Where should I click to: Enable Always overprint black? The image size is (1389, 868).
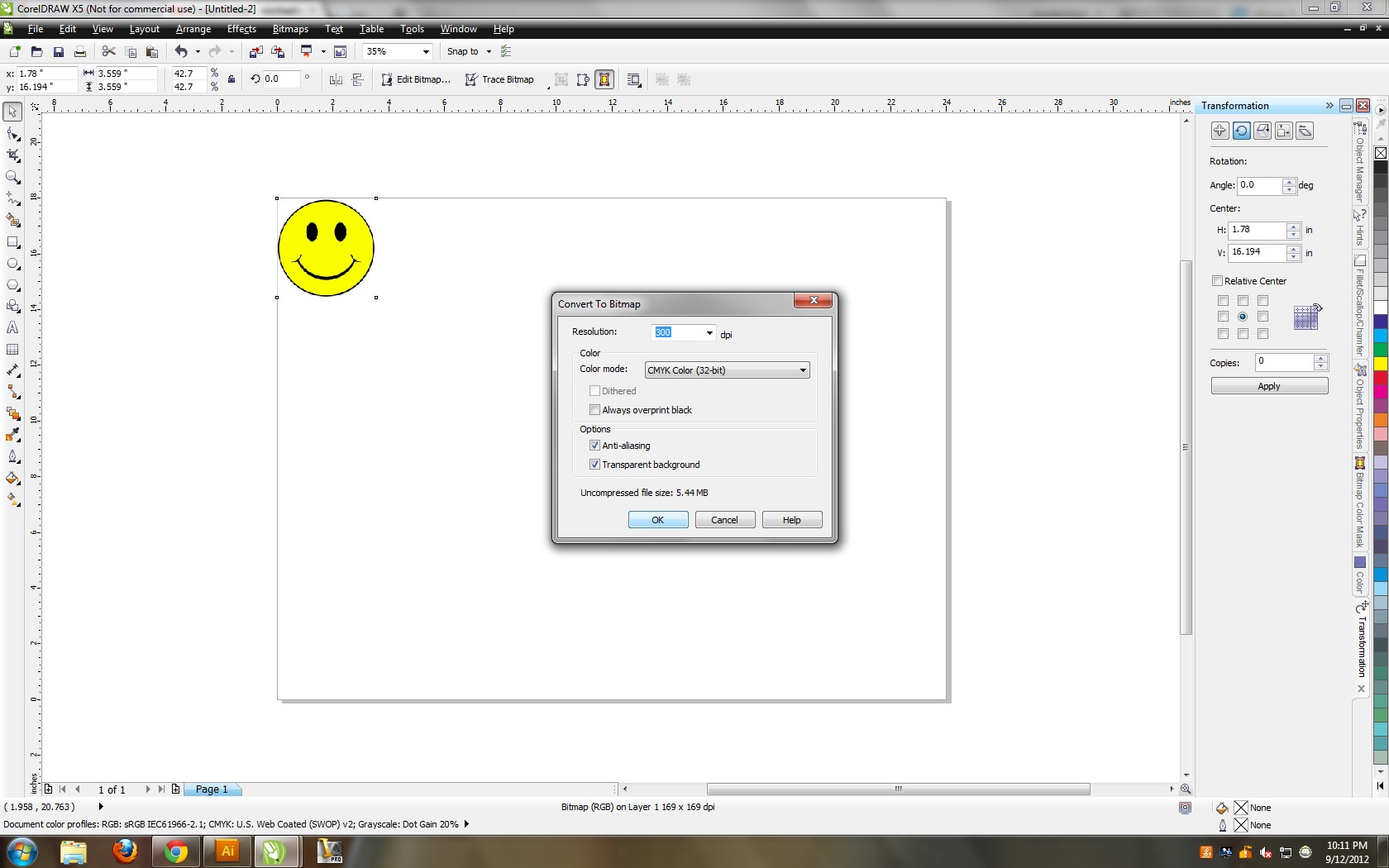[x=594, y=410]
